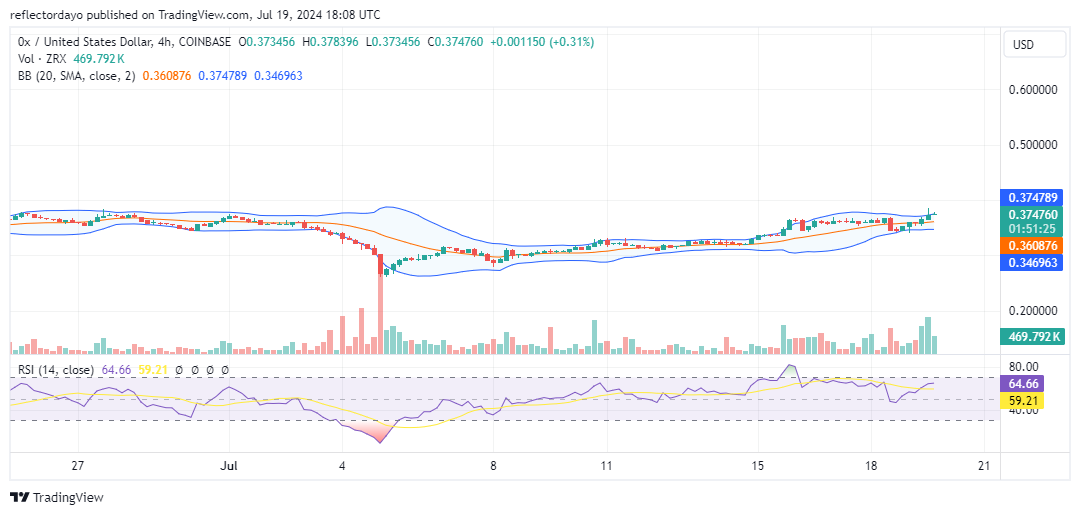Click the tallest red volume bar near July 5
Screen dimensions: 1080x515
[380, 313]
